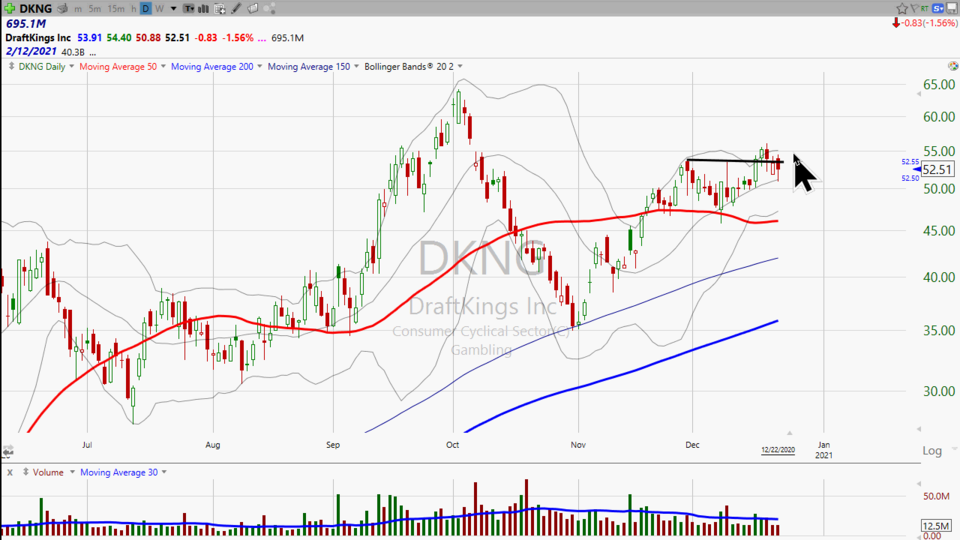Click the DKNG ticker symbol
The width and height of the screenshot is (960, 540).
[36, 9]
